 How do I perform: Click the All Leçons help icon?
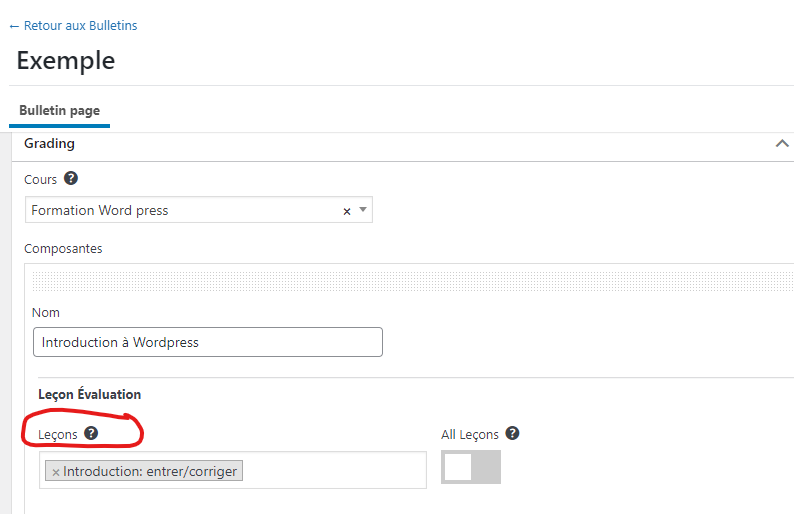512,433
